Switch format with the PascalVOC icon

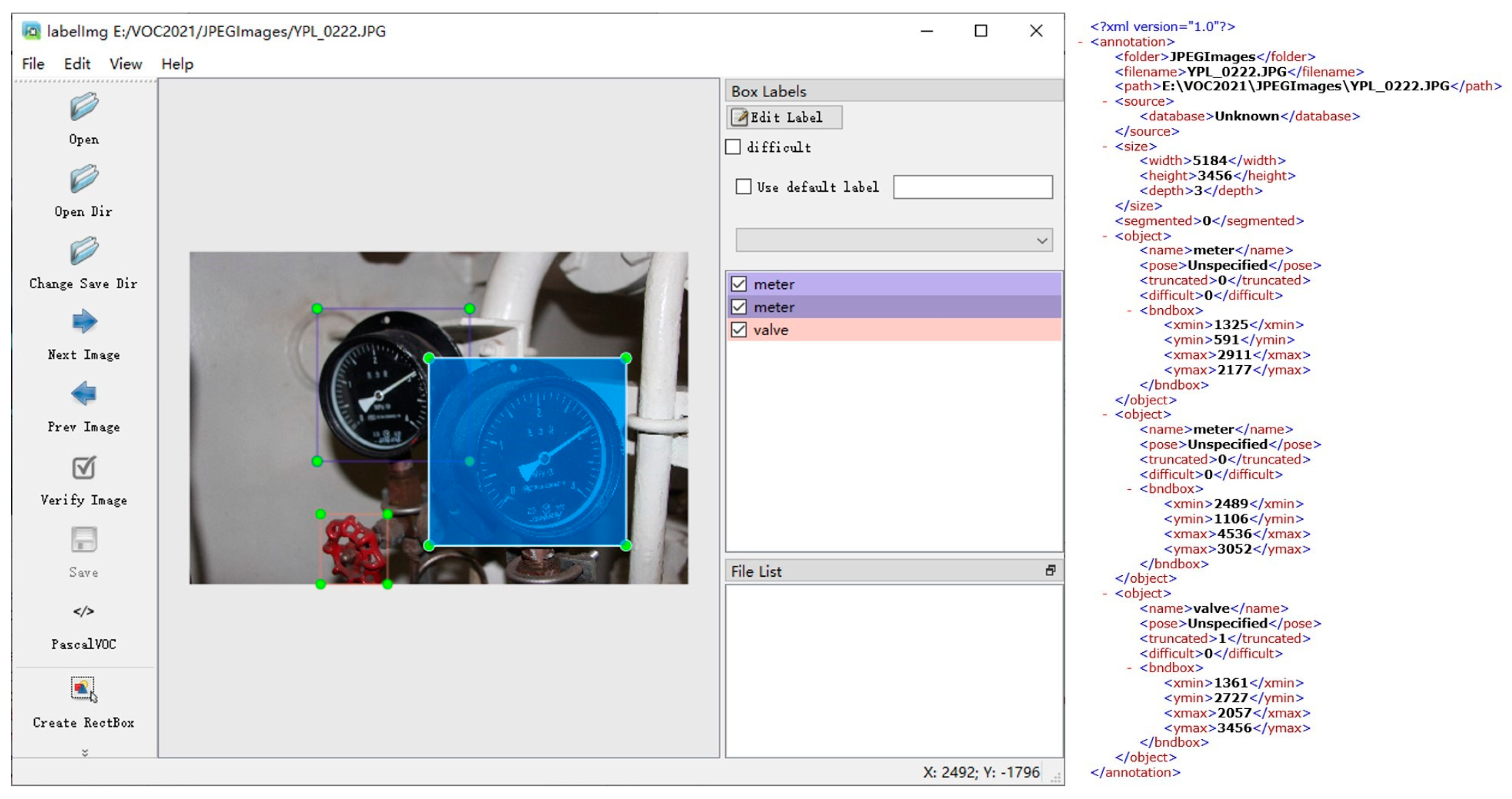pos(83,612)
